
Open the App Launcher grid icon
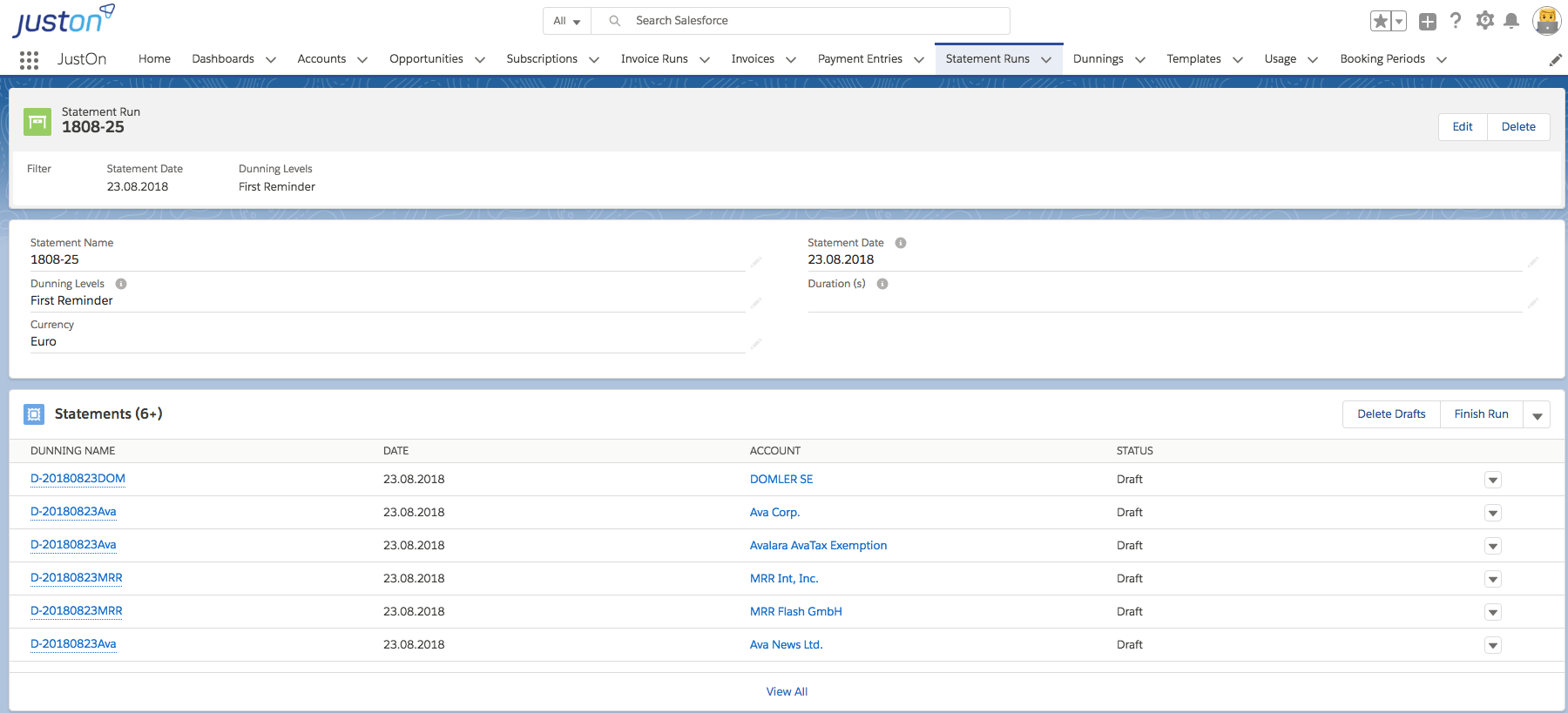(29, 59)
